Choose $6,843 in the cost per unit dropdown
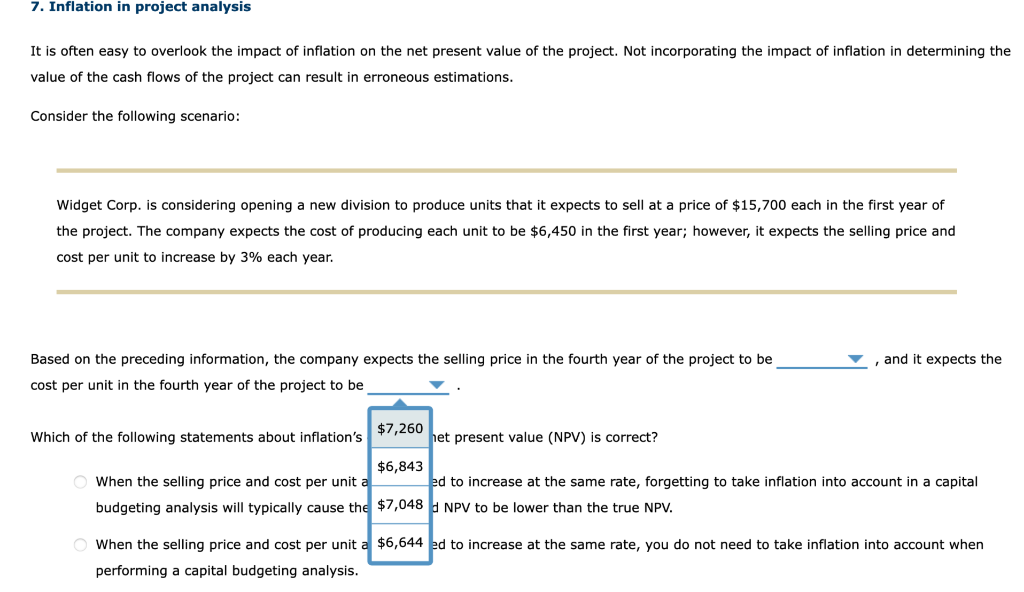The width and height of the screenshot is (1024, 592). coord(398,466)
